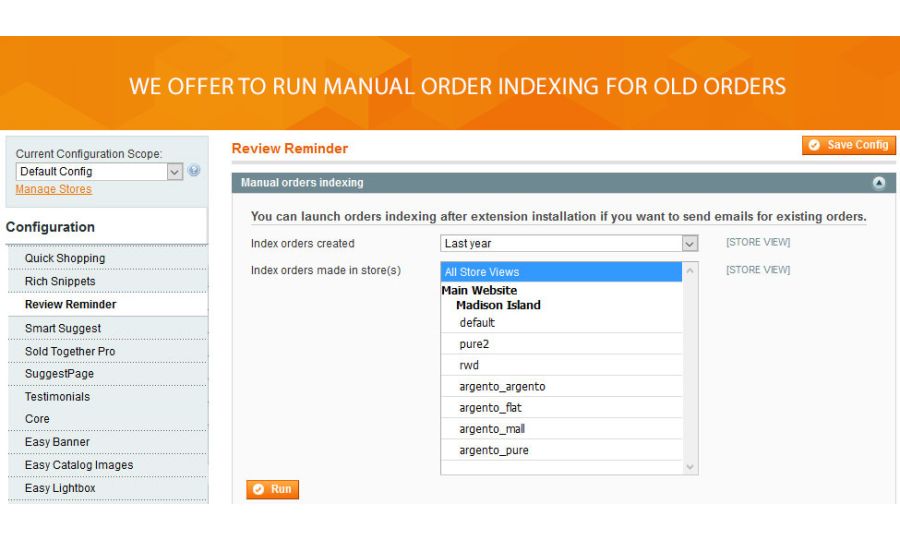Screen dimensions: 900x540
Task: Open the Current Configuration Scope dropdown
Action: (100, 172)
